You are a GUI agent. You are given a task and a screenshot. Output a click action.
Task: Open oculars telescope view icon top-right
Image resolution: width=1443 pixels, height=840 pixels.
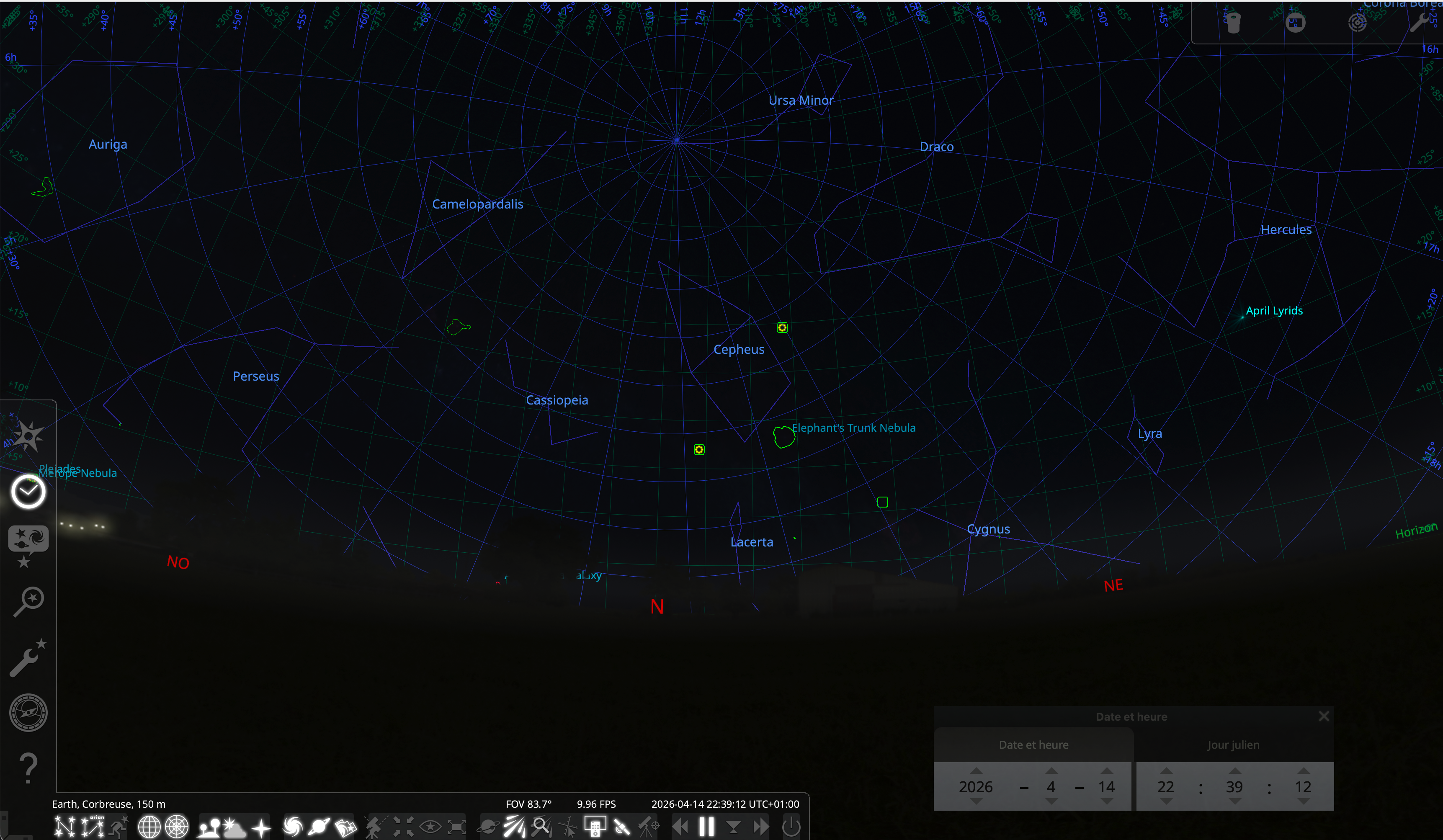click(1234, 23)
